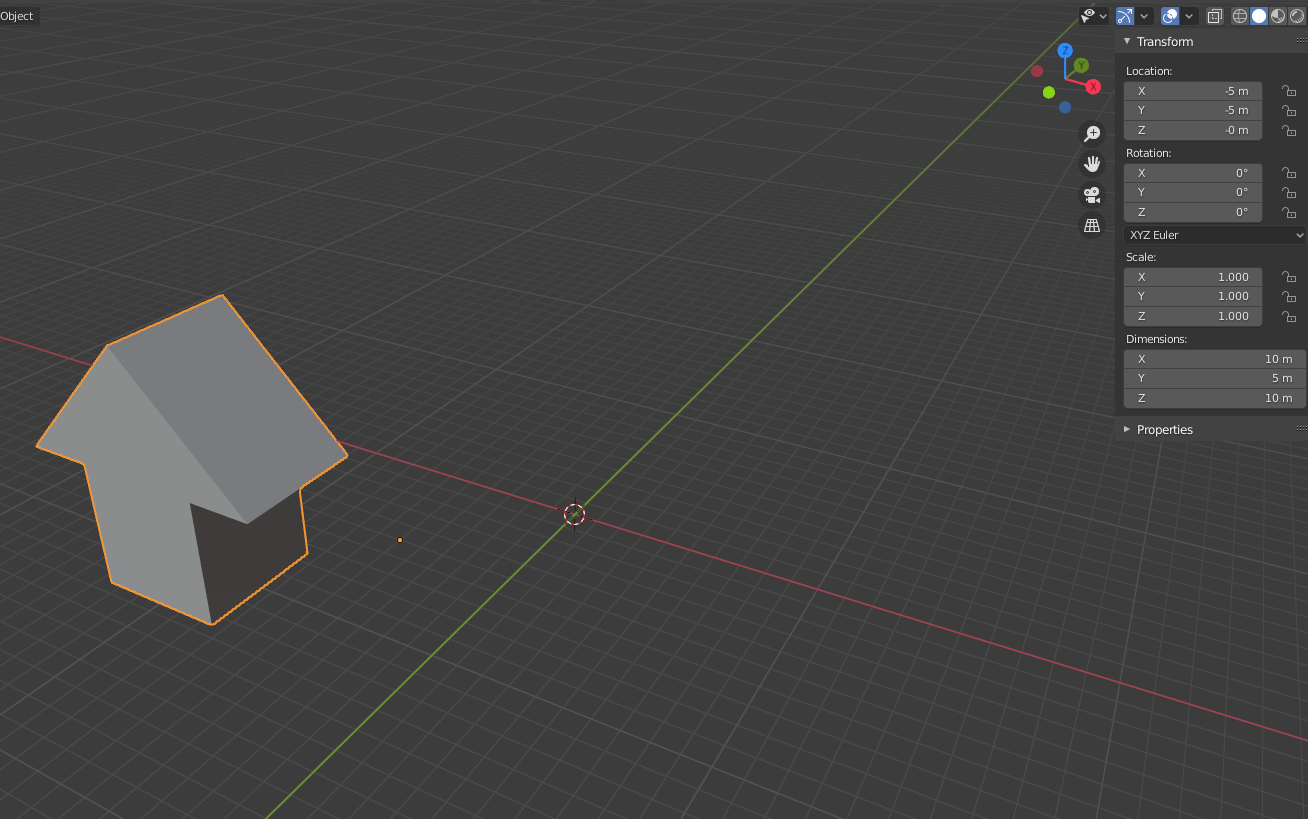This screenshot has width=1308, height=819.
Task: Expand the Properties panel
Action: pos(1127,430)
